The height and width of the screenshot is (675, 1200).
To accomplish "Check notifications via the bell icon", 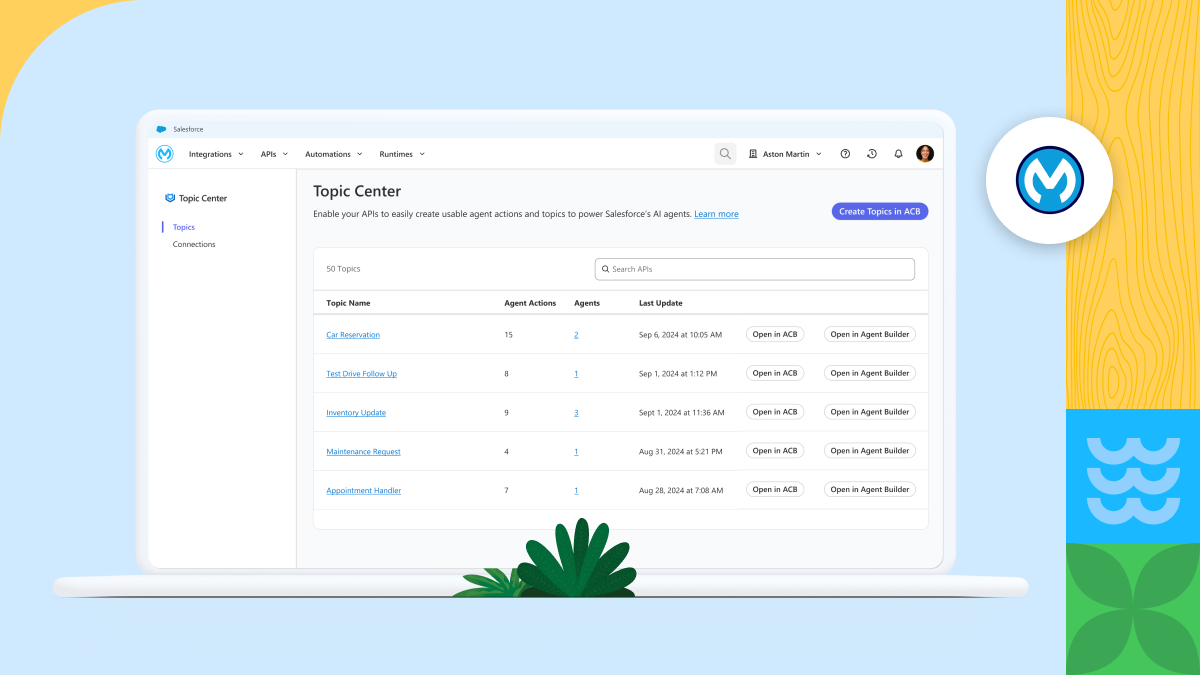I will point(898,153).
